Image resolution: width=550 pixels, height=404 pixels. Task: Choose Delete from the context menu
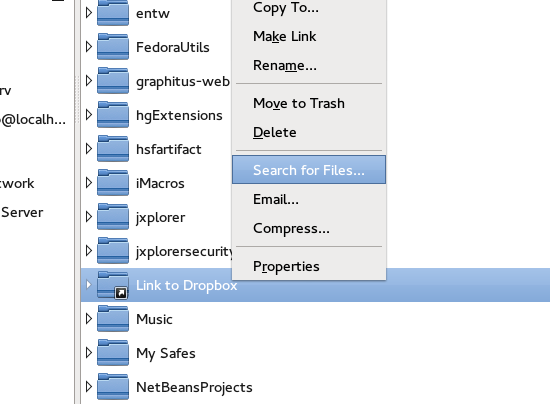click(309, 133)
